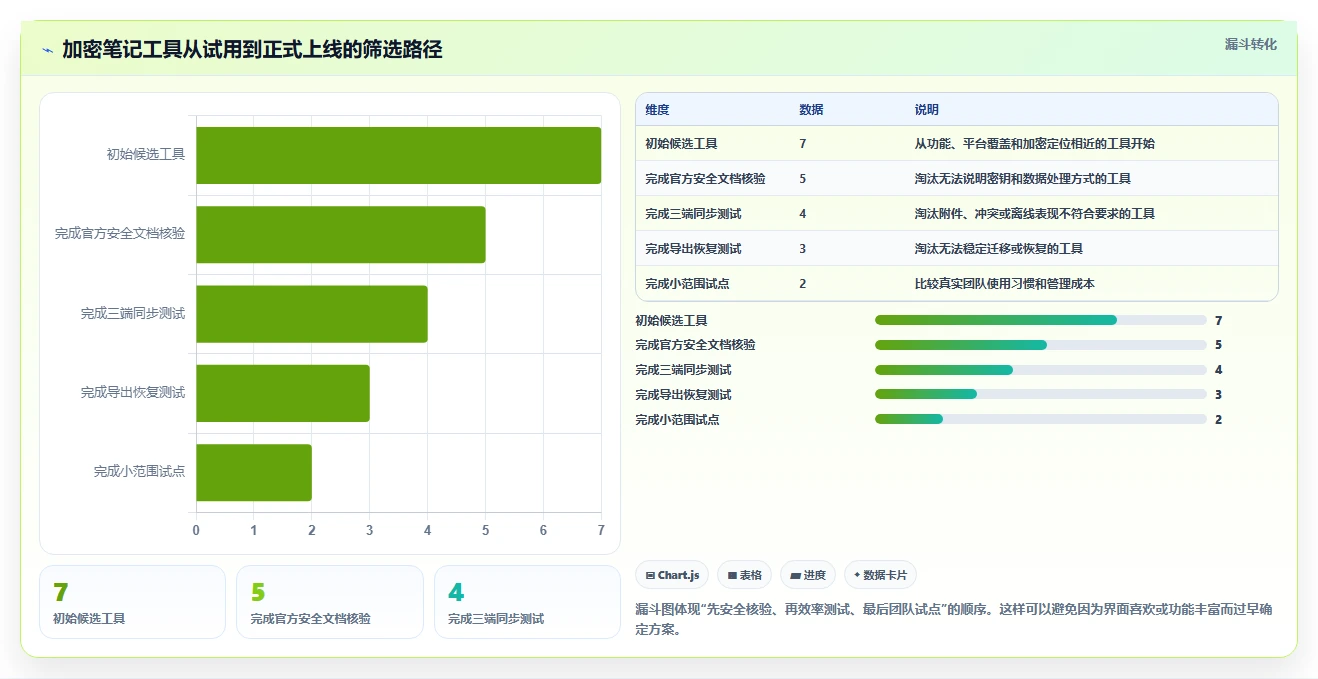Click the 数据 table column header
1318x679 pixels.
coord(811,110)
